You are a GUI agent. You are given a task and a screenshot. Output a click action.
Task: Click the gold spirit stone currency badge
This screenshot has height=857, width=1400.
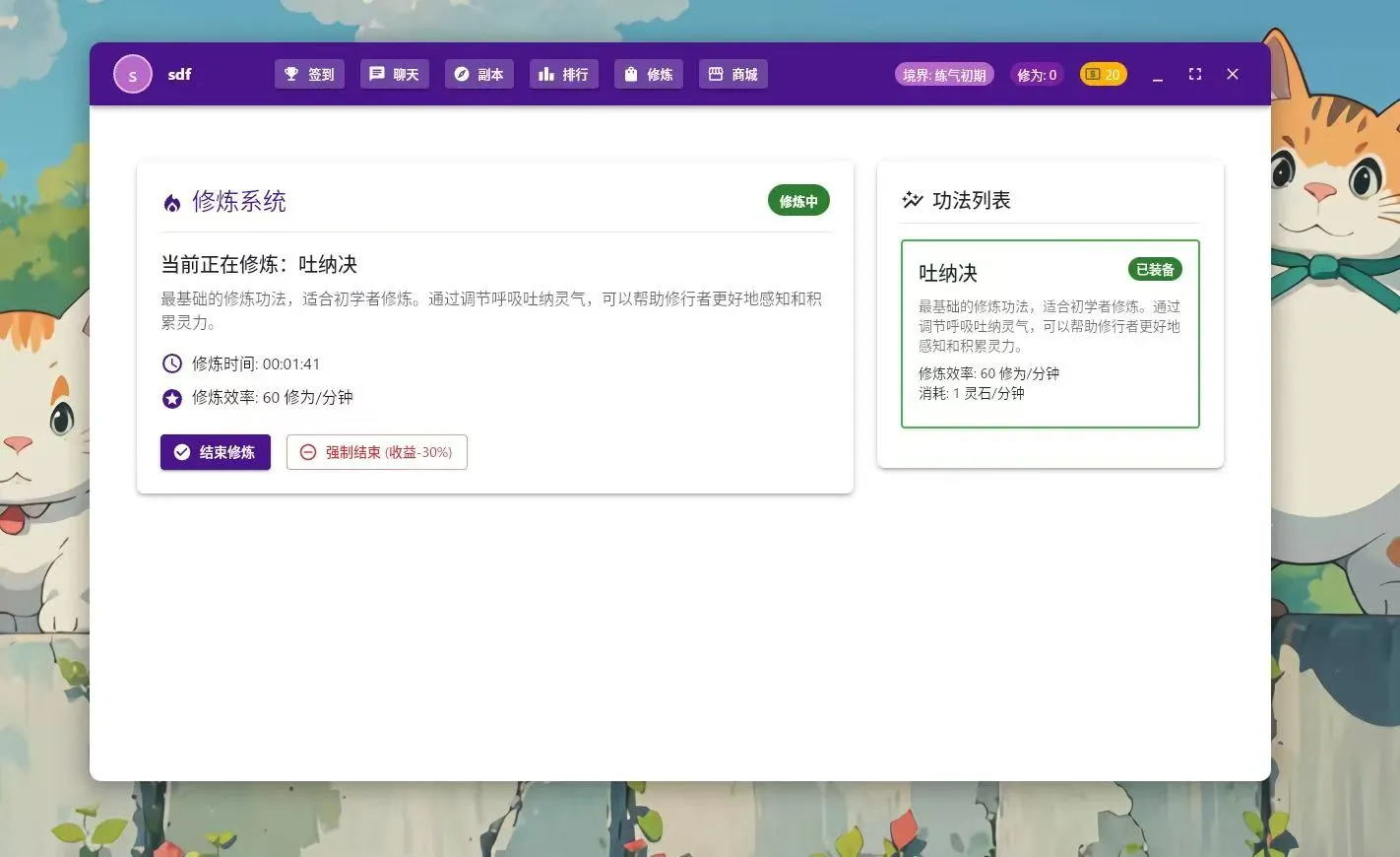tap(1103, 75)
